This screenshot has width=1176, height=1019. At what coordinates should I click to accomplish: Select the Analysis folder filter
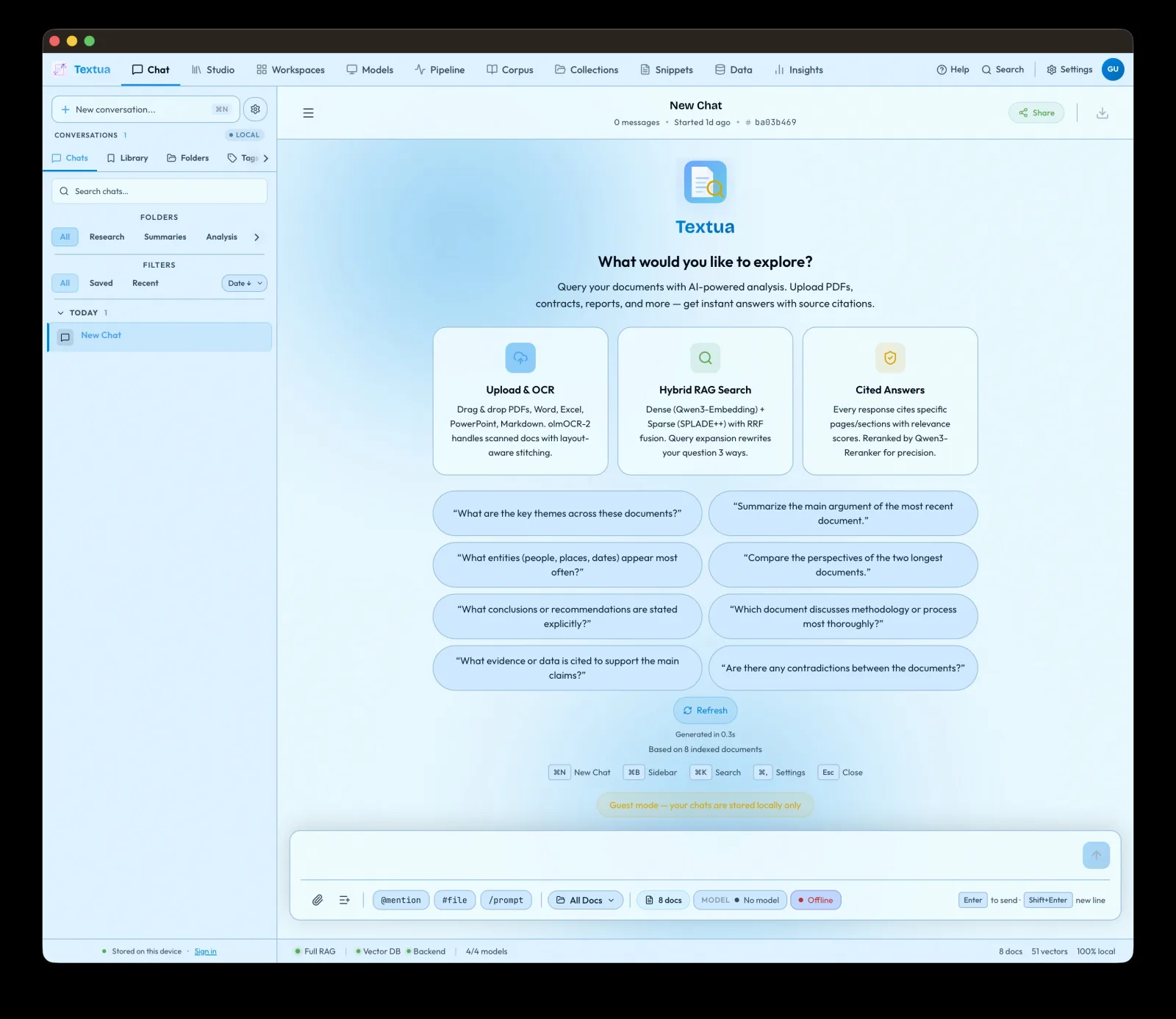click(221, 237)
